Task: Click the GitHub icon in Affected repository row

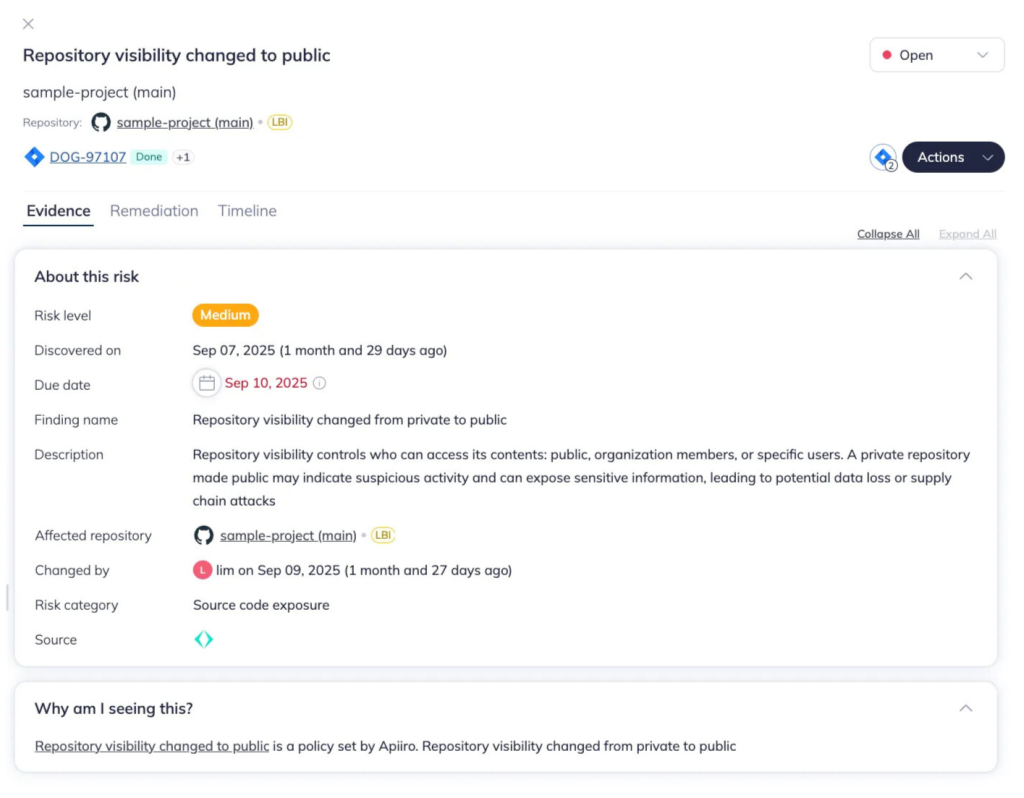Action: 204,535
